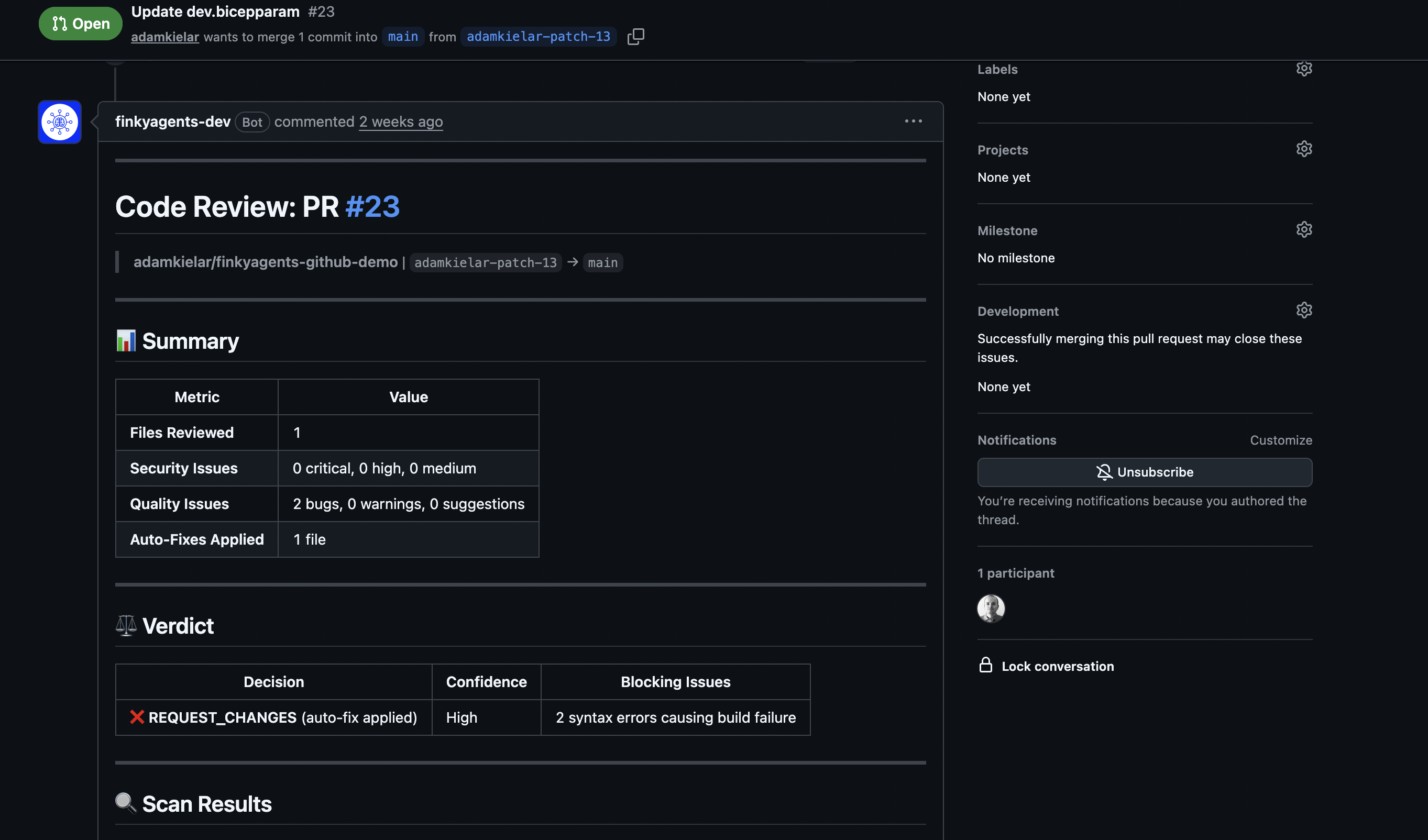This screenshot has height=840, width=1428.
Task: Open the #23 link in review heading
Action: (x=372, y=207)
